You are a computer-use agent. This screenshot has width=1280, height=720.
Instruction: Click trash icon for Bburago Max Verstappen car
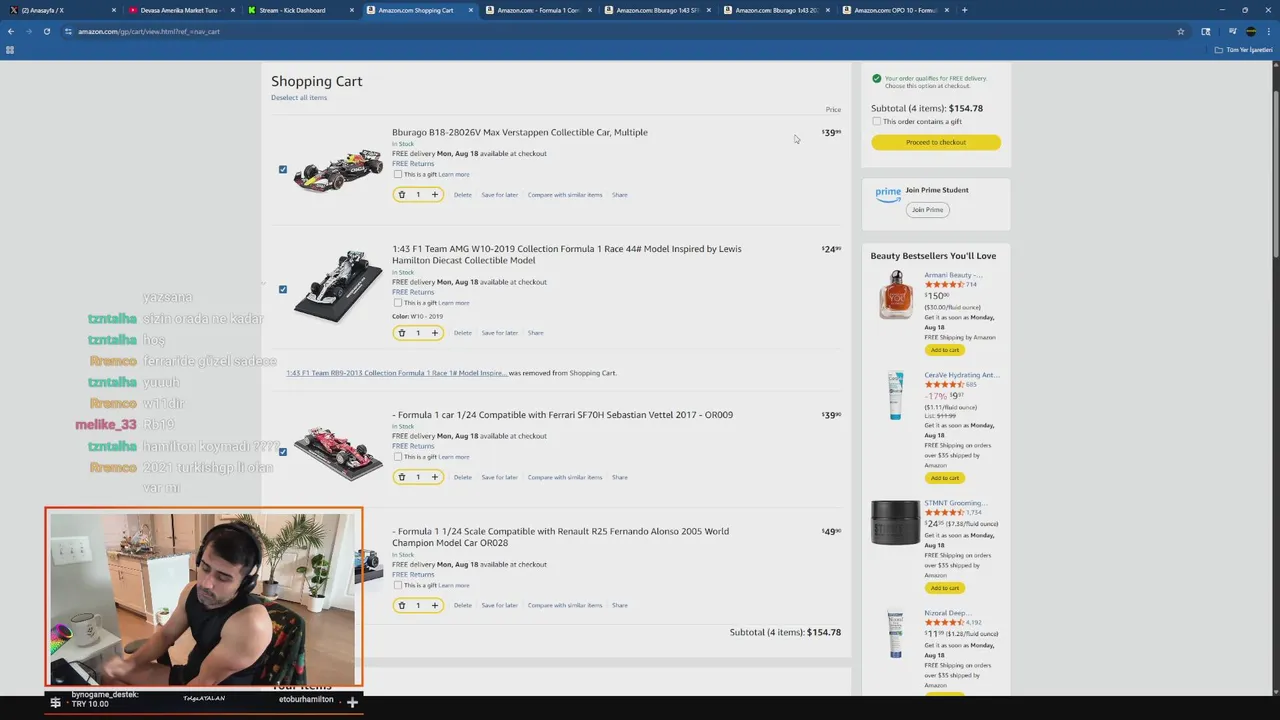[402, 194]
